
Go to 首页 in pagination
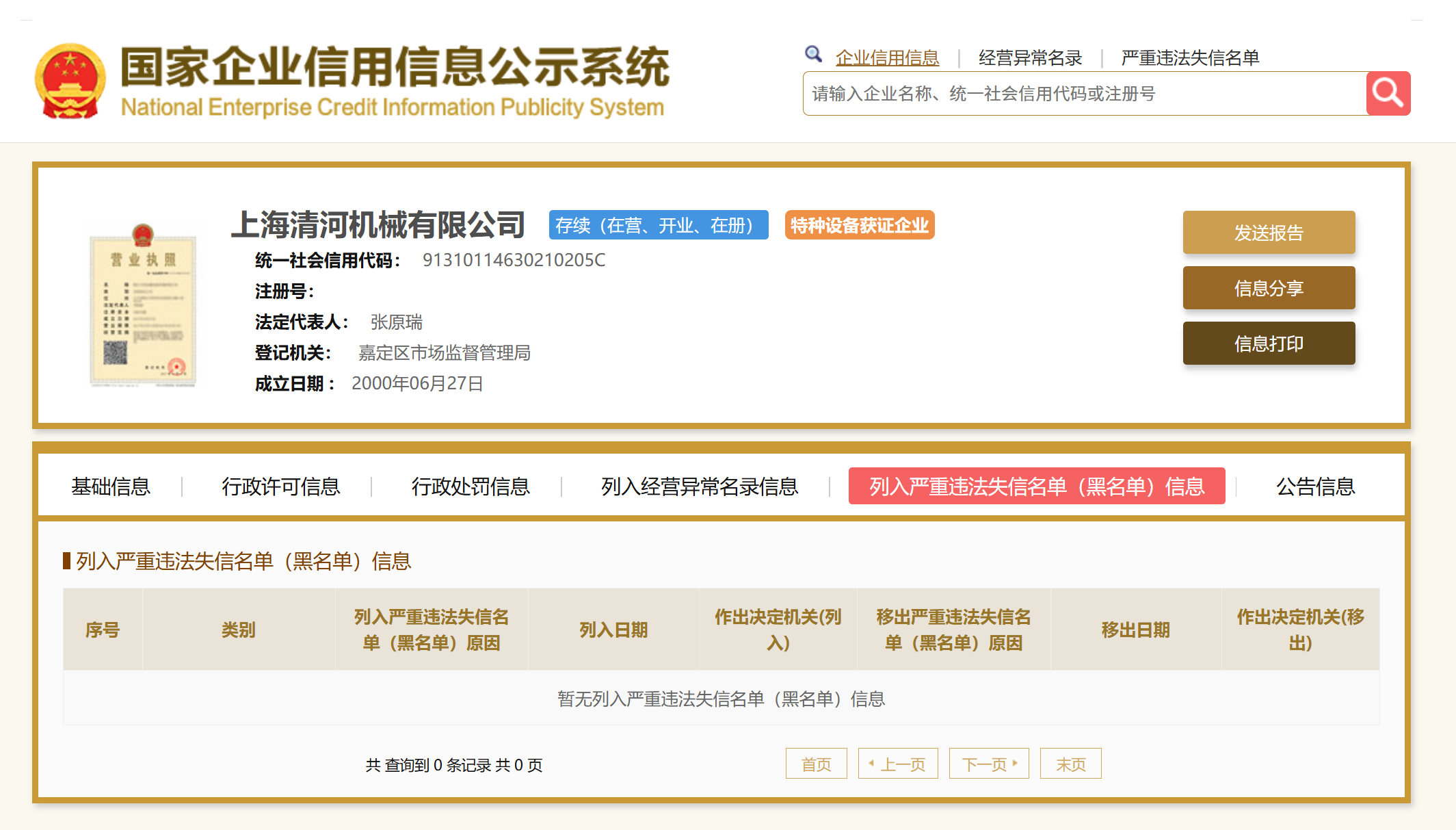pyautogui.click(x=817, y=764)
